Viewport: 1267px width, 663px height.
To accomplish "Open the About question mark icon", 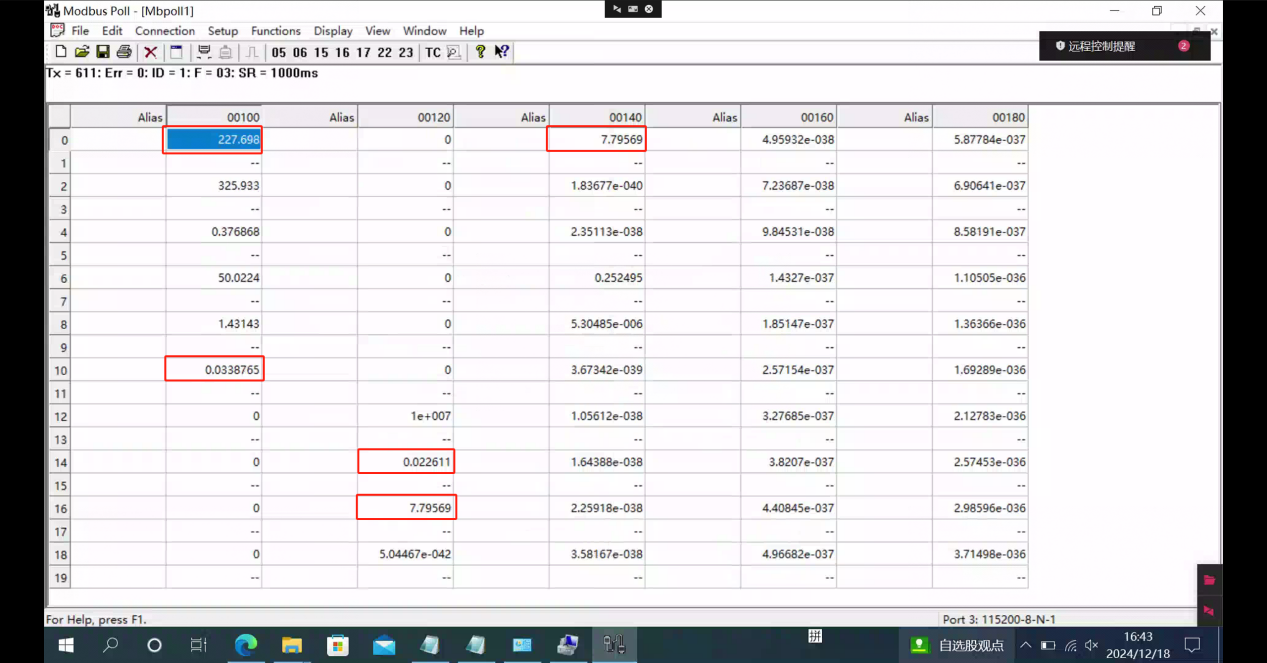I will [x=480, y=52].
